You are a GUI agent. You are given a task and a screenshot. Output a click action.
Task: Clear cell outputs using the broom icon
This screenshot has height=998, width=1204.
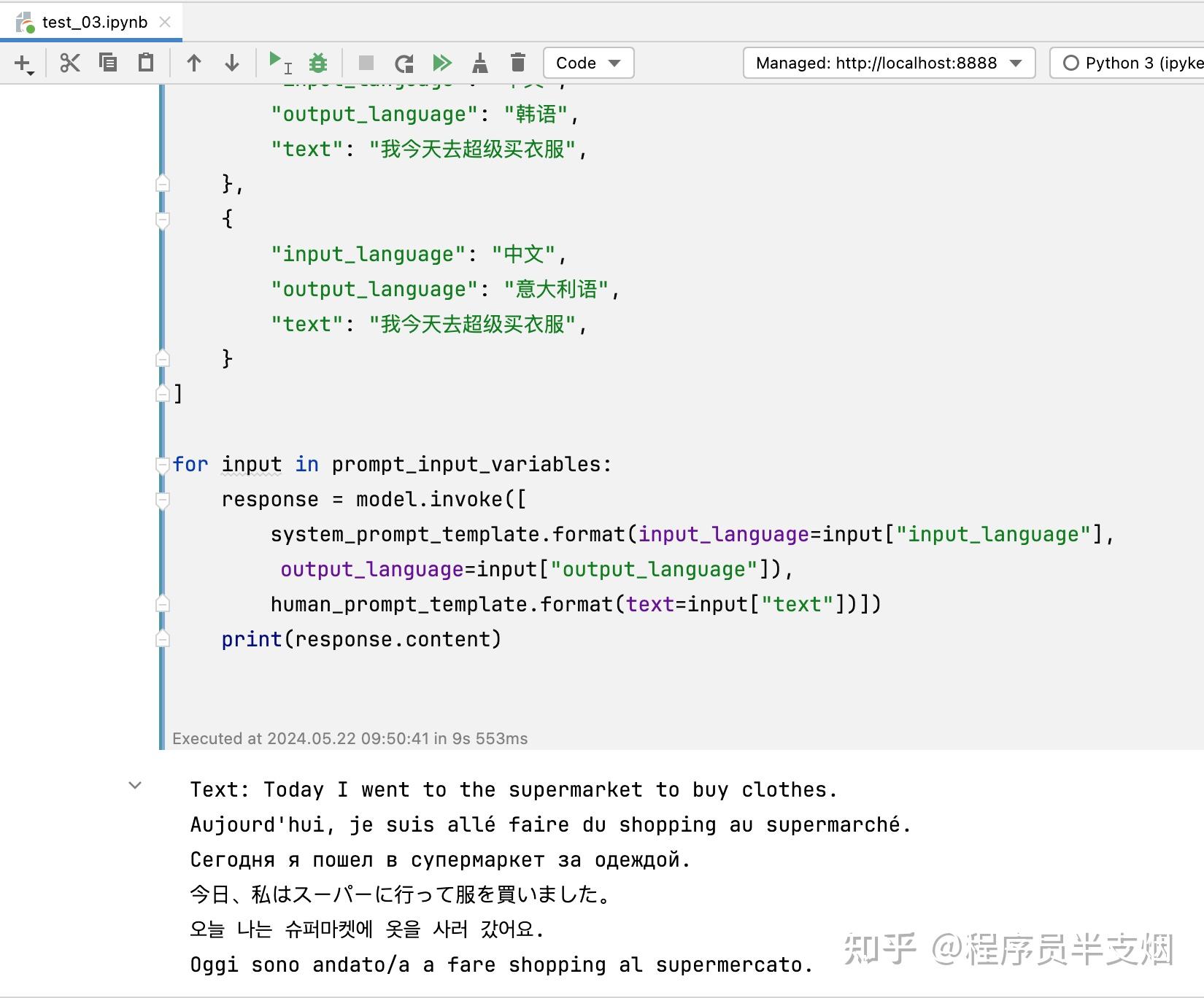click(x=480, y=63)
